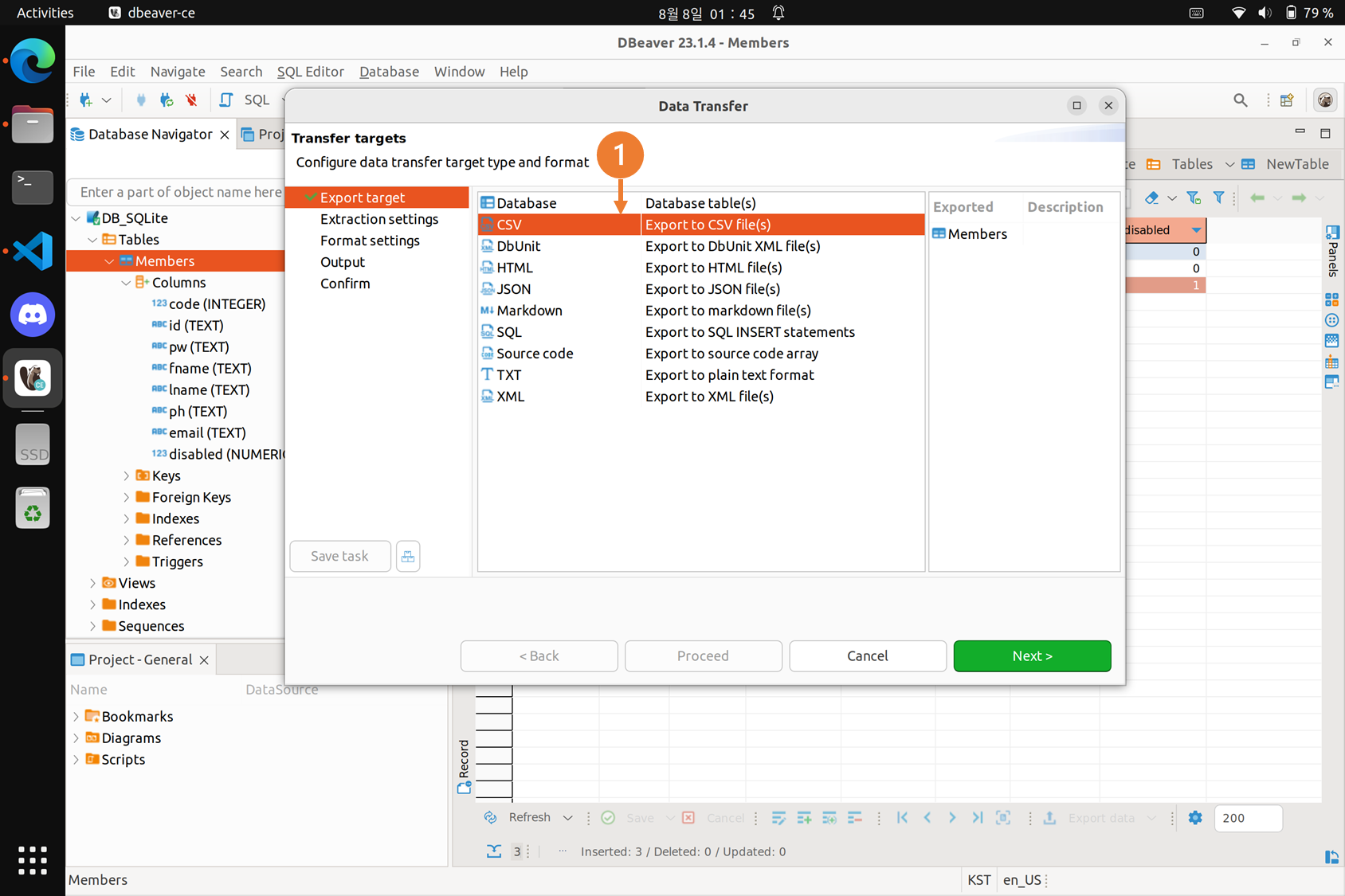Screen dimensions: 1345x896
Task: Click the eraser clear filter icon
Action: point(1151,198)
